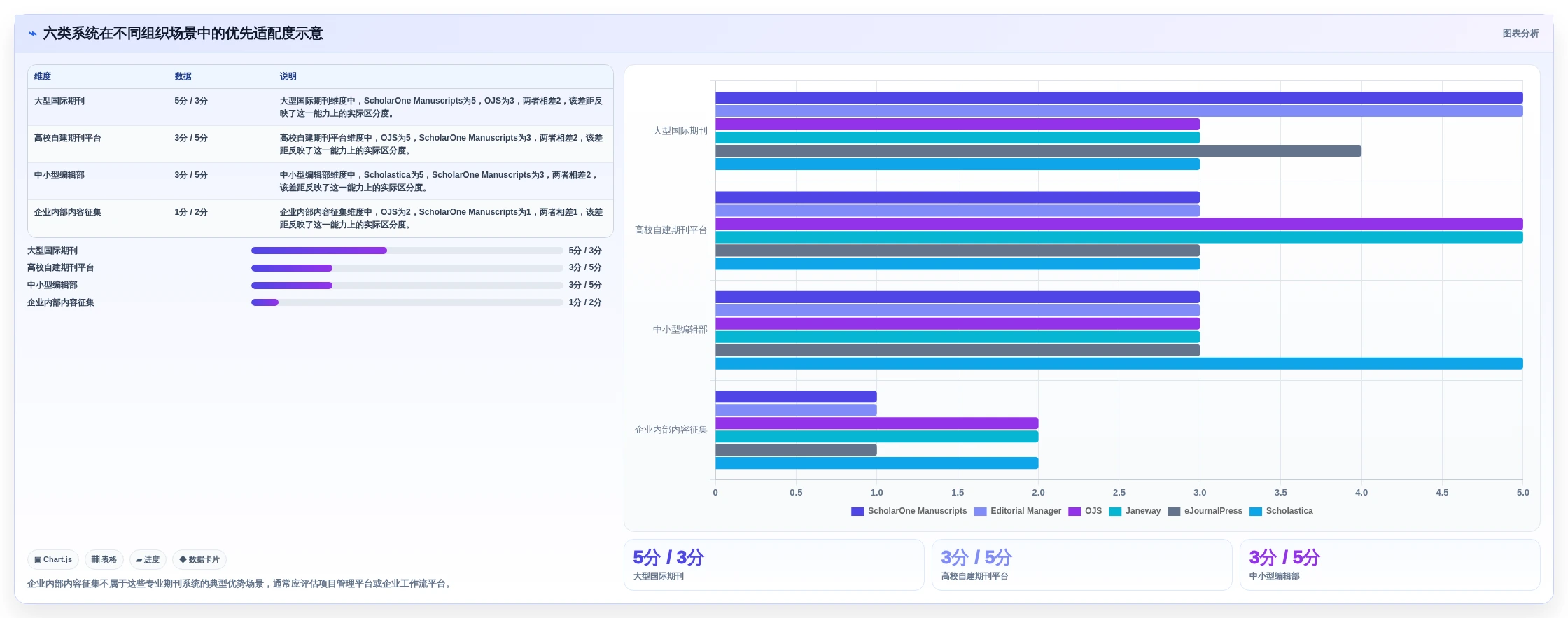Open the 5分 / 3分 大型国际期刊 data card
Screen dimensions: 1568x618
774,565
